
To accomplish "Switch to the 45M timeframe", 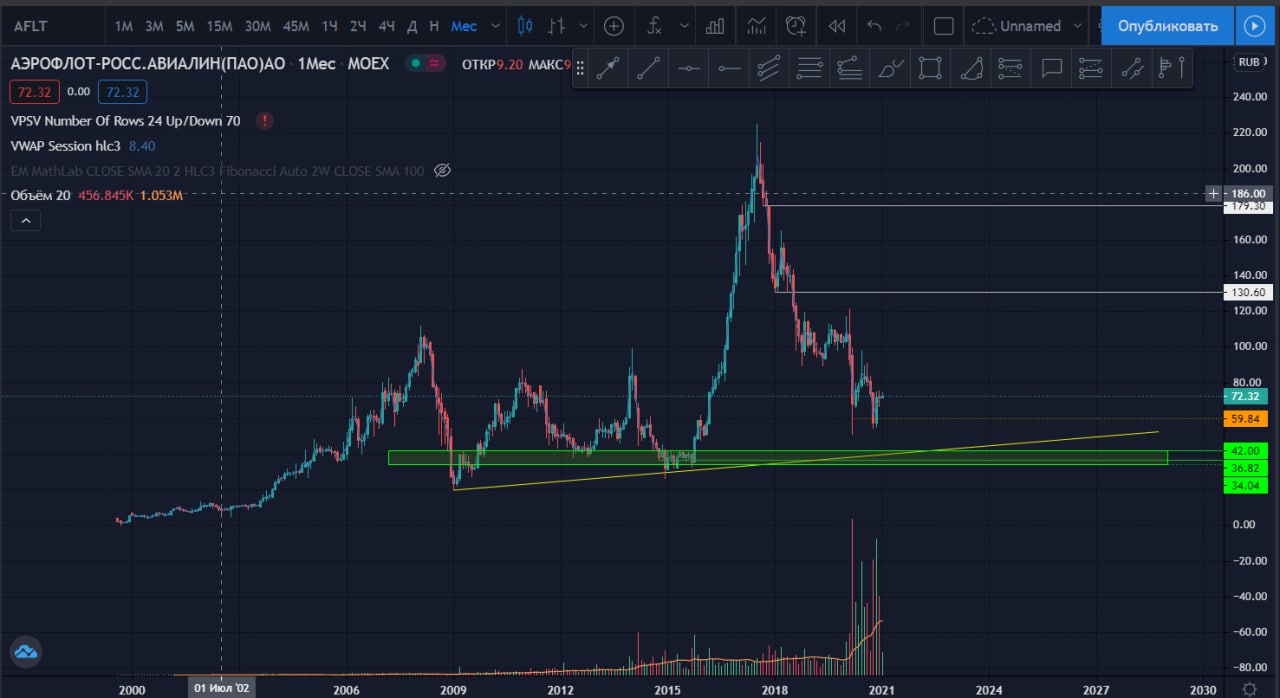I will coord(296,26).
